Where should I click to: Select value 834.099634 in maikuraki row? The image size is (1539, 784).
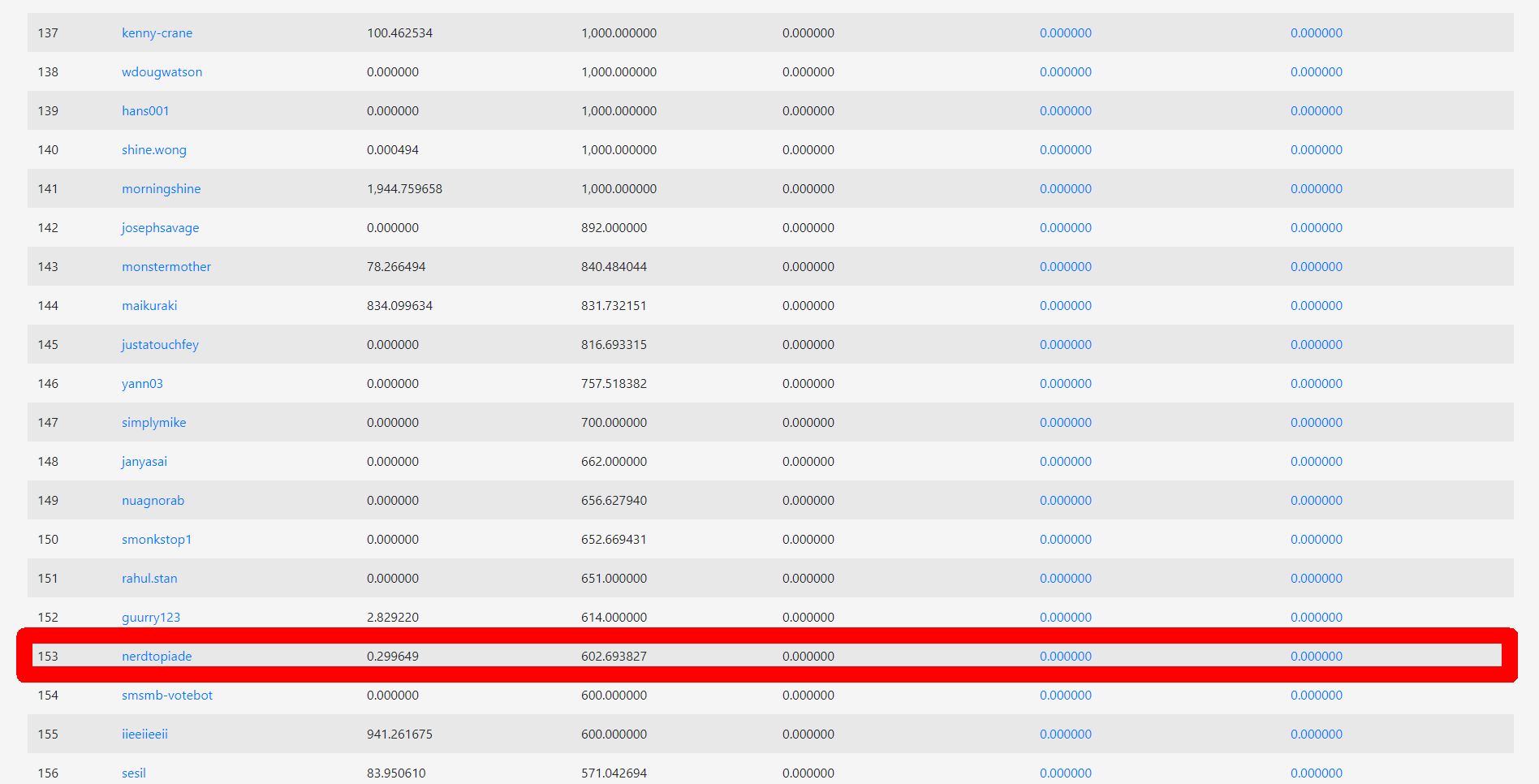[x=399, y=306]
